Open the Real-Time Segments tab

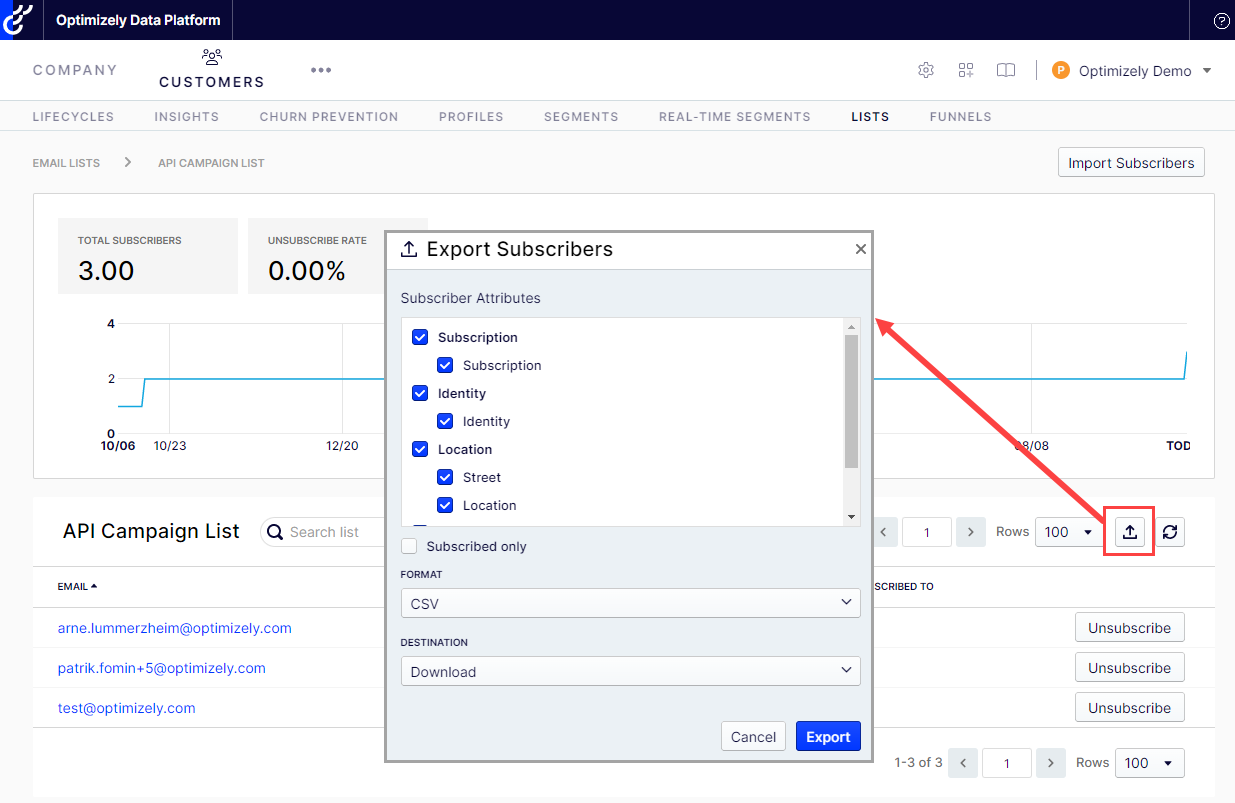735,117
